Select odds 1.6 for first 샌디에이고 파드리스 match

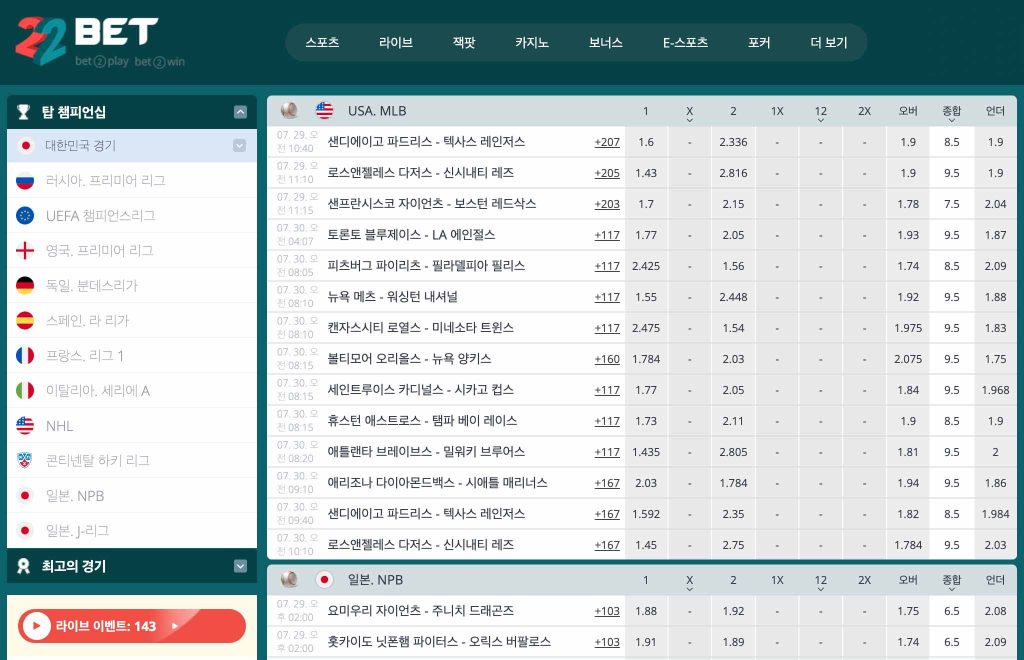[646, 142]
